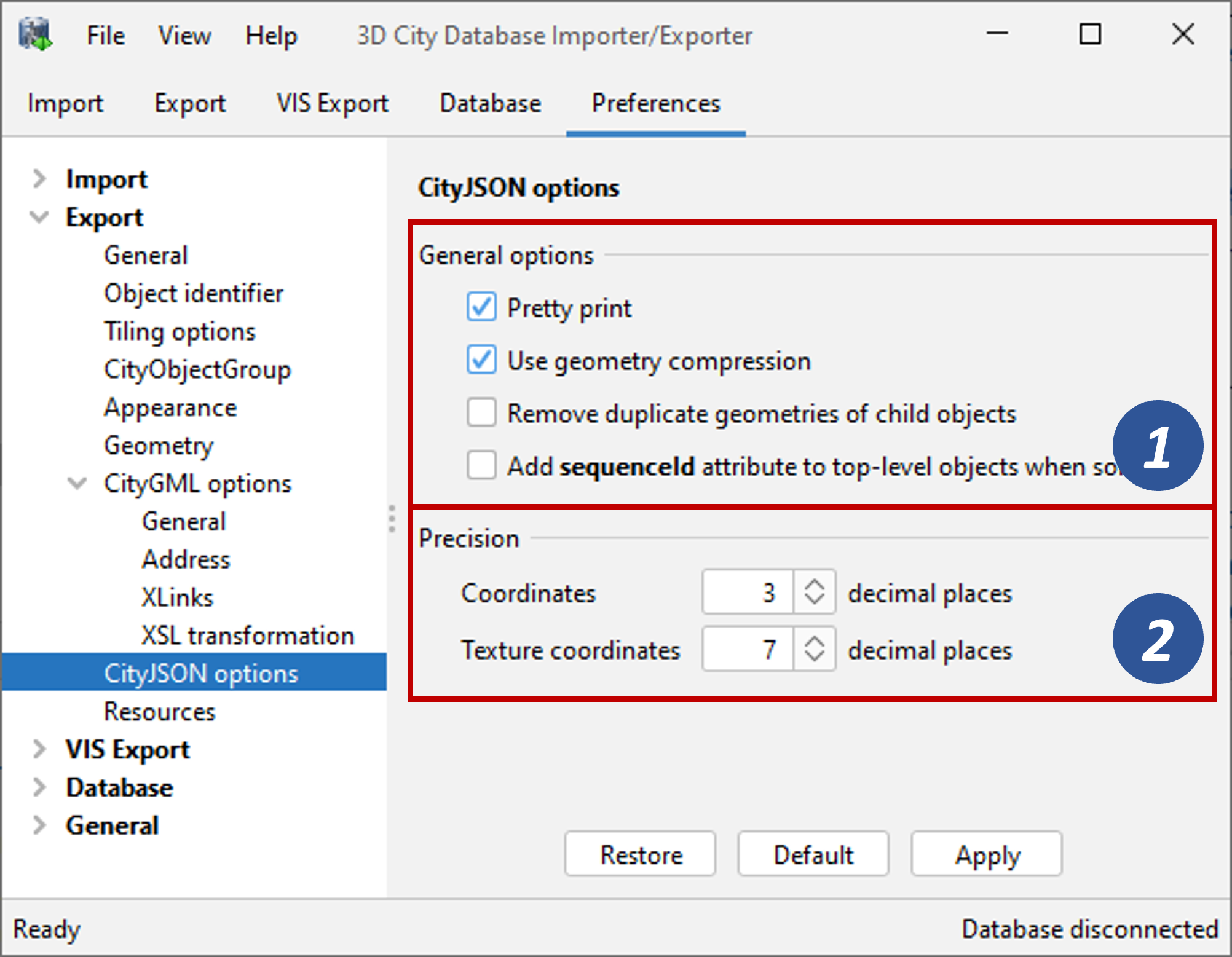Expand the Database tree node
1232x957 pixels.
click(39, 787)
